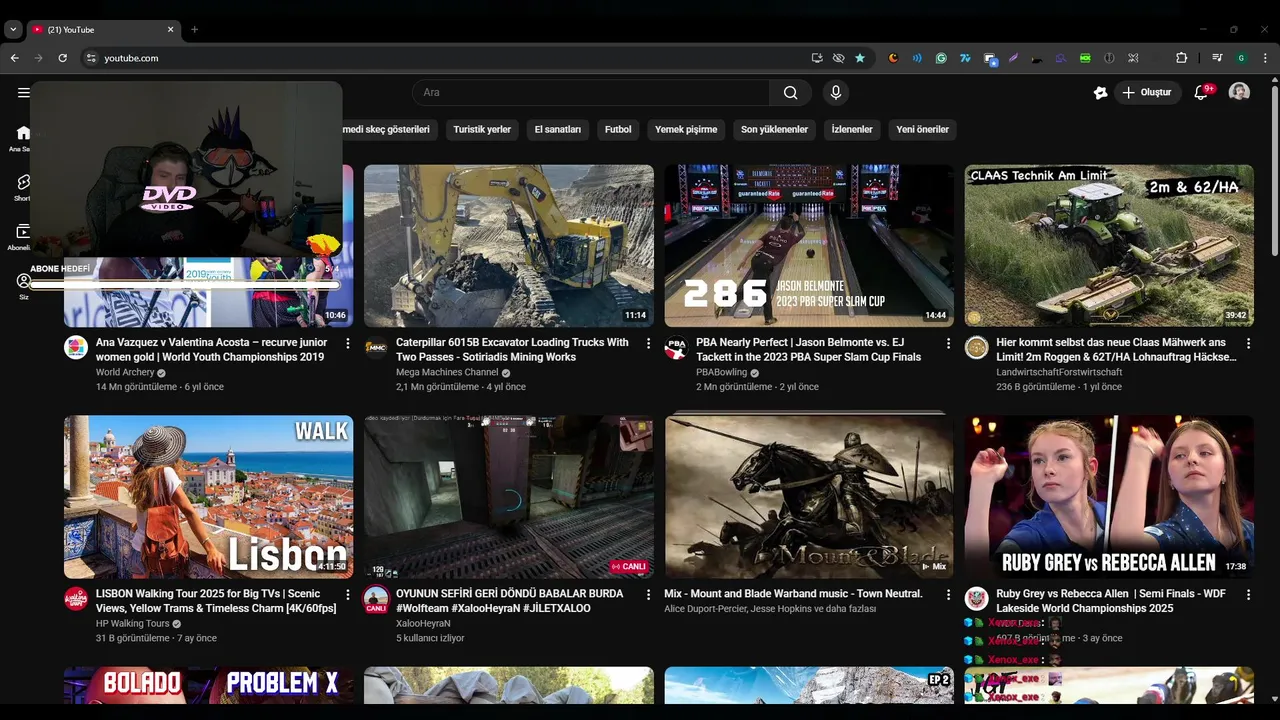1280x720 pixels.
Task: Open HP Walking Tours channel link
Action: [x=133, y=623]
